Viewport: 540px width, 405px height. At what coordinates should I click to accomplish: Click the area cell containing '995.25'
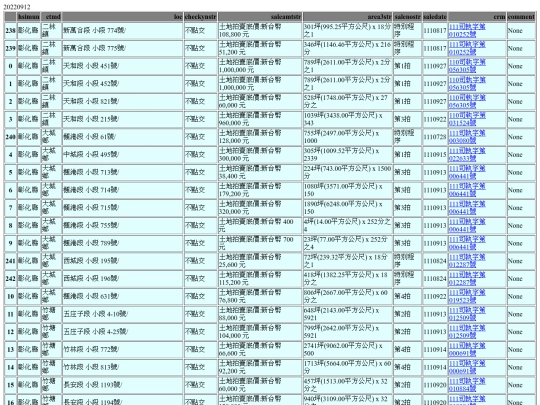(x=347, y=30)
